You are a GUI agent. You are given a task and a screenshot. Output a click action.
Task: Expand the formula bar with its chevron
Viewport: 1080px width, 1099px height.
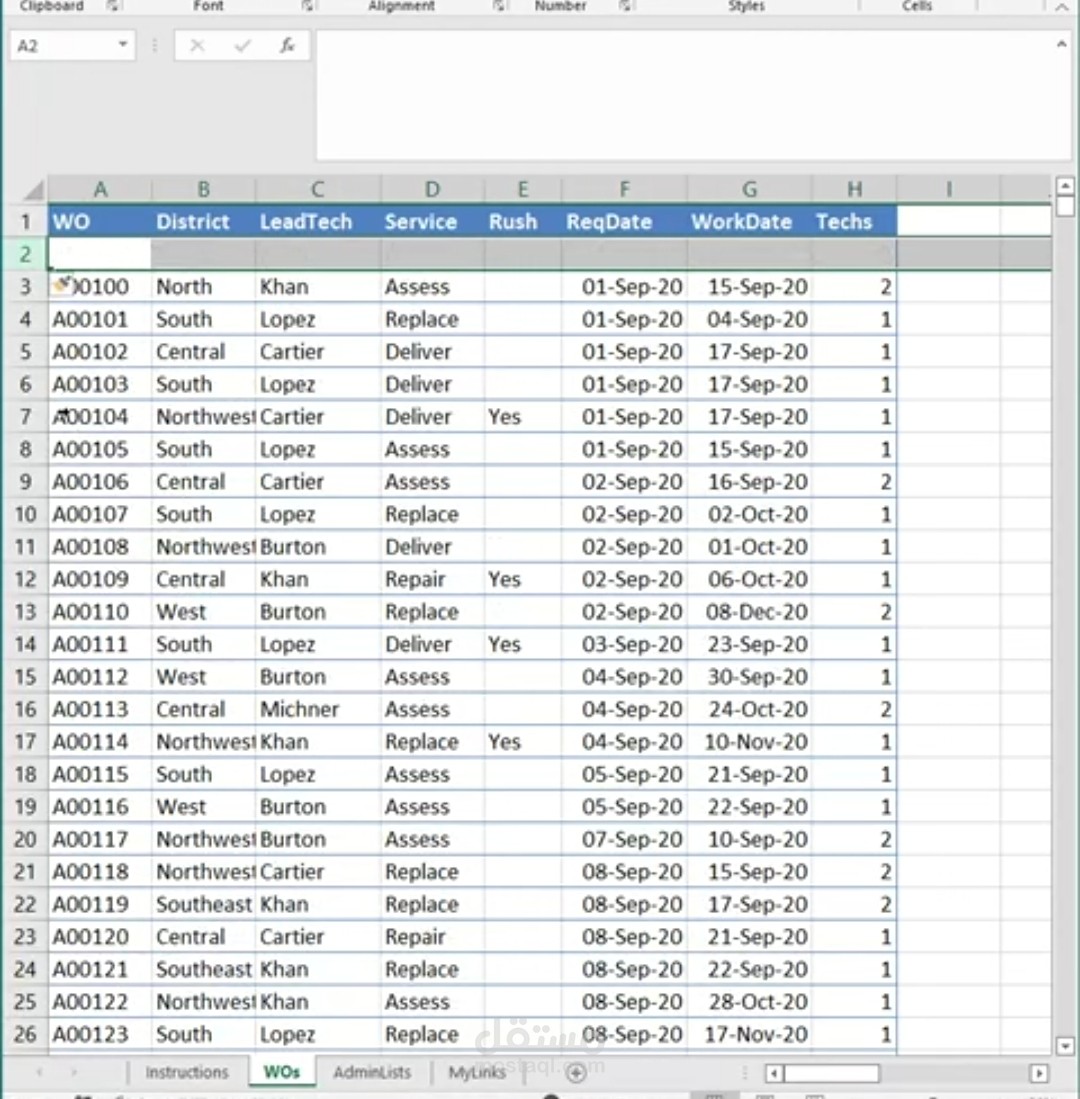click(x=1061, y=44)
